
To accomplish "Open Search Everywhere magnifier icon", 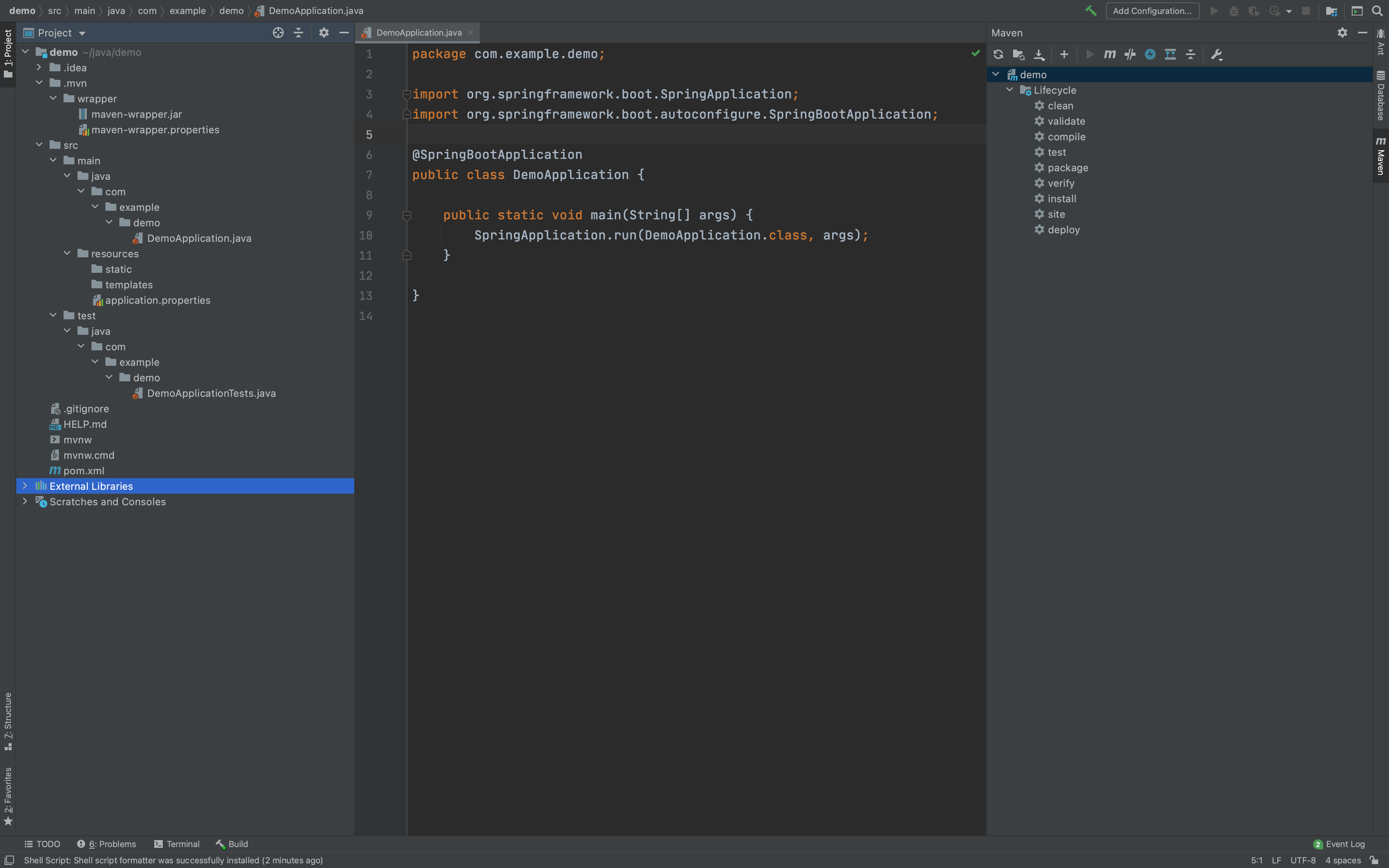I will 1377,11.
